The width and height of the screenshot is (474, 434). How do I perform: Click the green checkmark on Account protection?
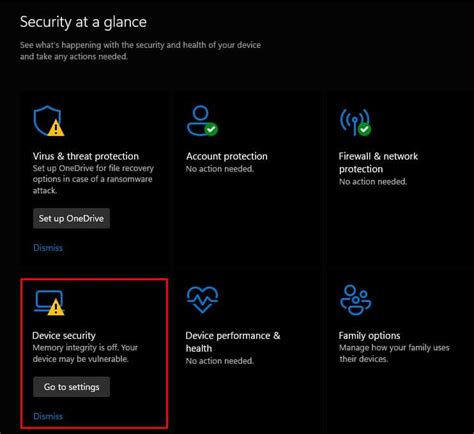tap(211, 129)
